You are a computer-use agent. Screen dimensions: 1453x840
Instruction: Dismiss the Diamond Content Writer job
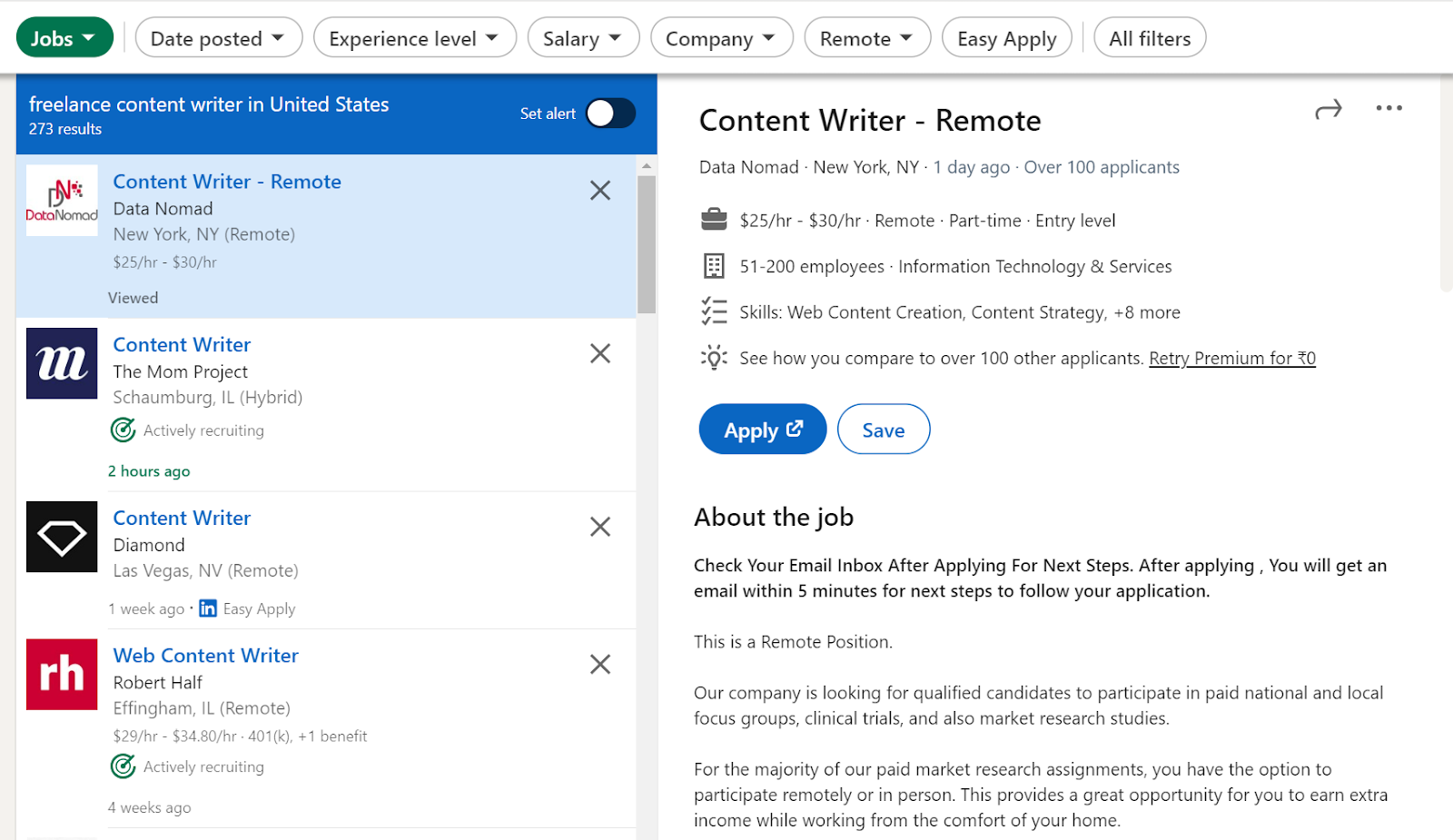[600, 527]
